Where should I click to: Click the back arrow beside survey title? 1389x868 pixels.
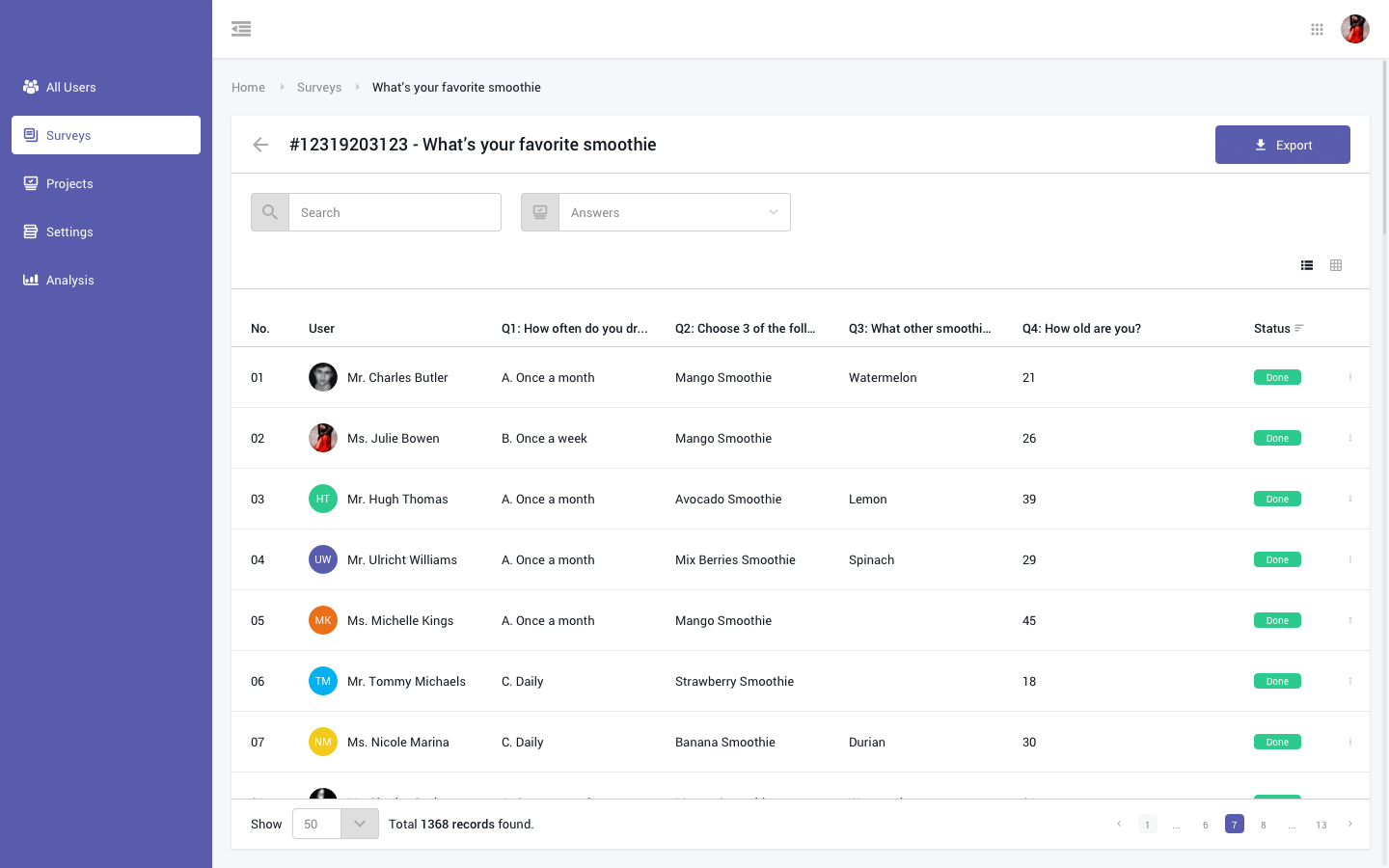point(260,145)
